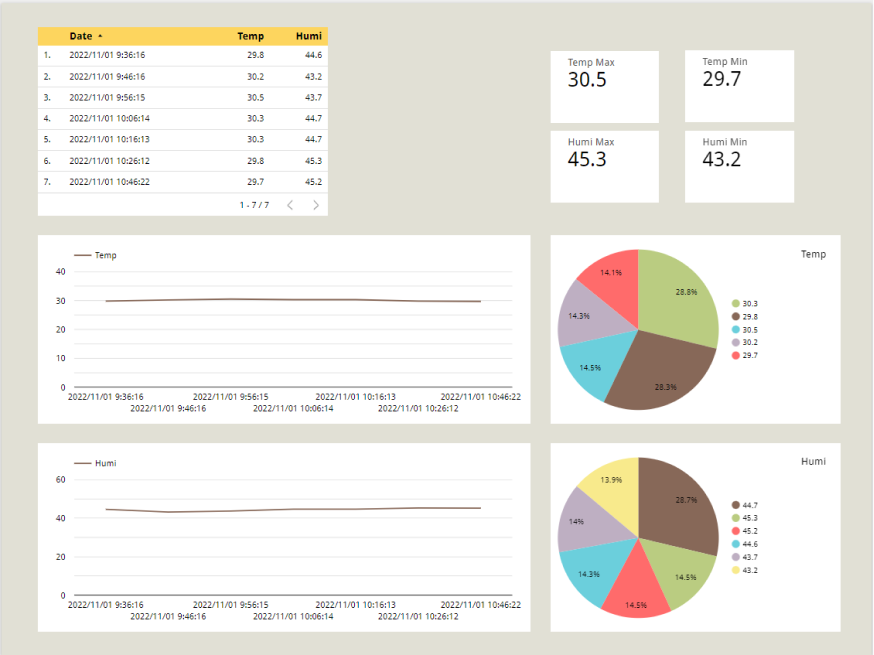
Task: Select the Humi Min scorecard
Action: point(739,167)
